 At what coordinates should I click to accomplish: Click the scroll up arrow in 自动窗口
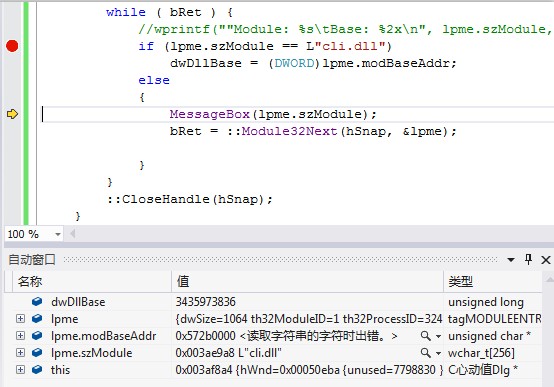[549, 279]
